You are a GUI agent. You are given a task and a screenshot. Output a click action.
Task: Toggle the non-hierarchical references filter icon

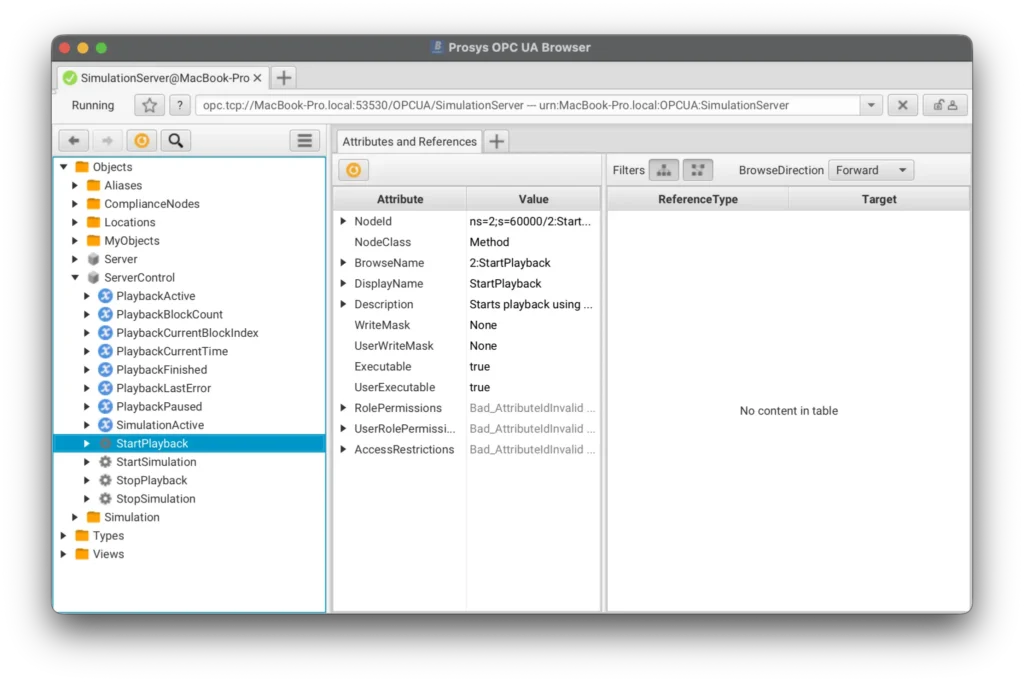coord(697,170)
